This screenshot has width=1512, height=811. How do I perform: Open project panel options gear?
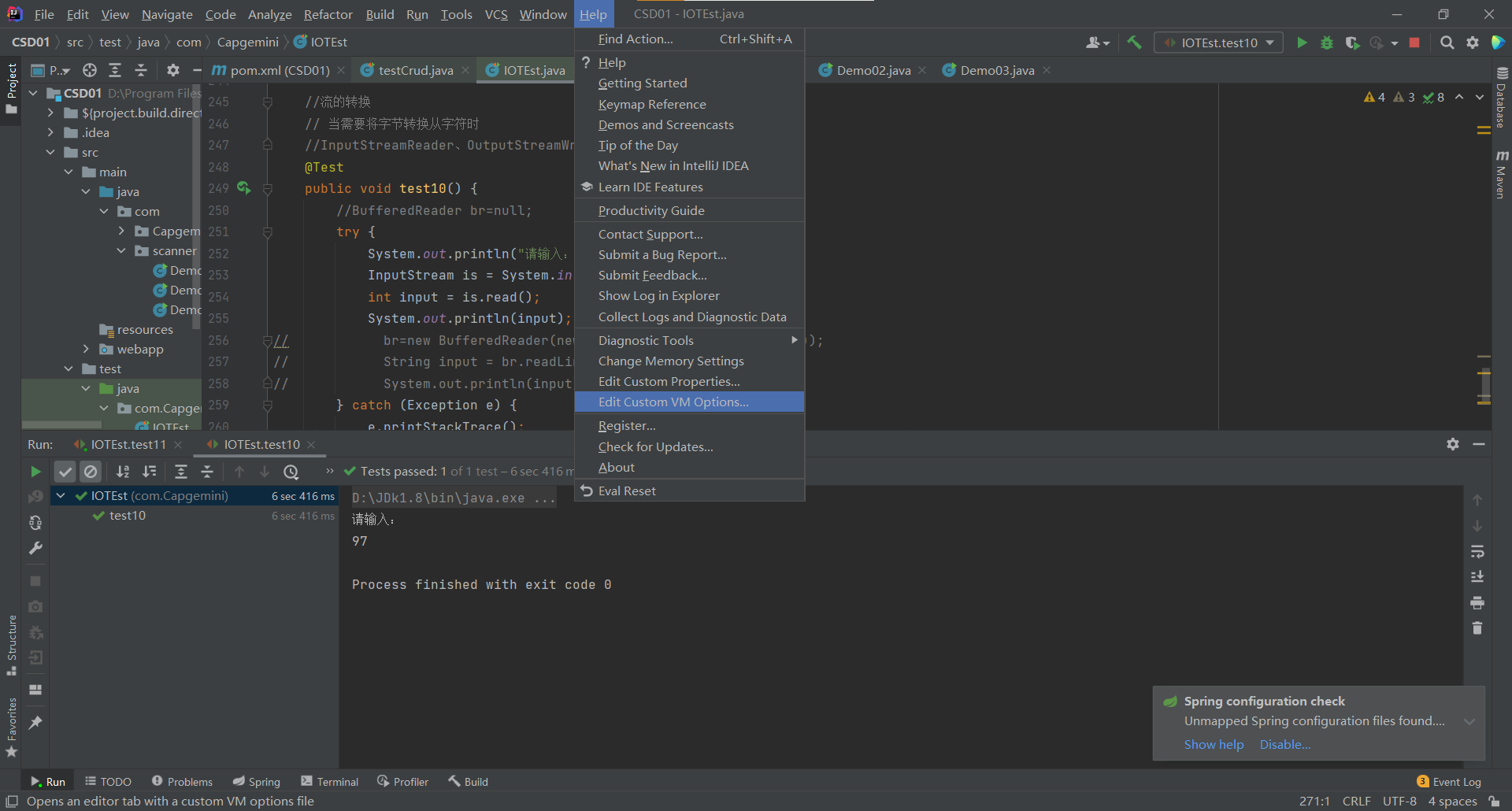[x=173, y=70]
